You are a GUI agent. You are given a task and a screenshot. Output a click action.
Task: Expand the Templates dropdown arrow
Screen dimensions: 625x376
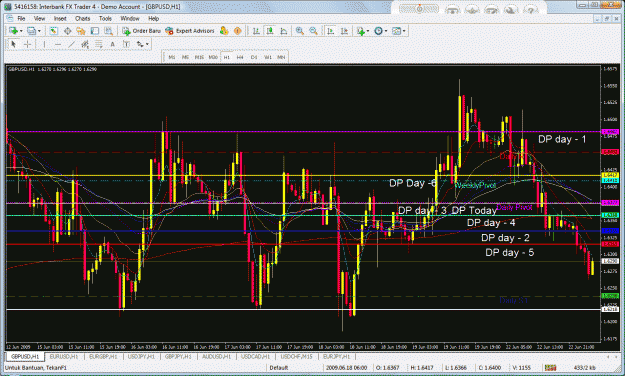pyautogui.click(x=404, y=31)
